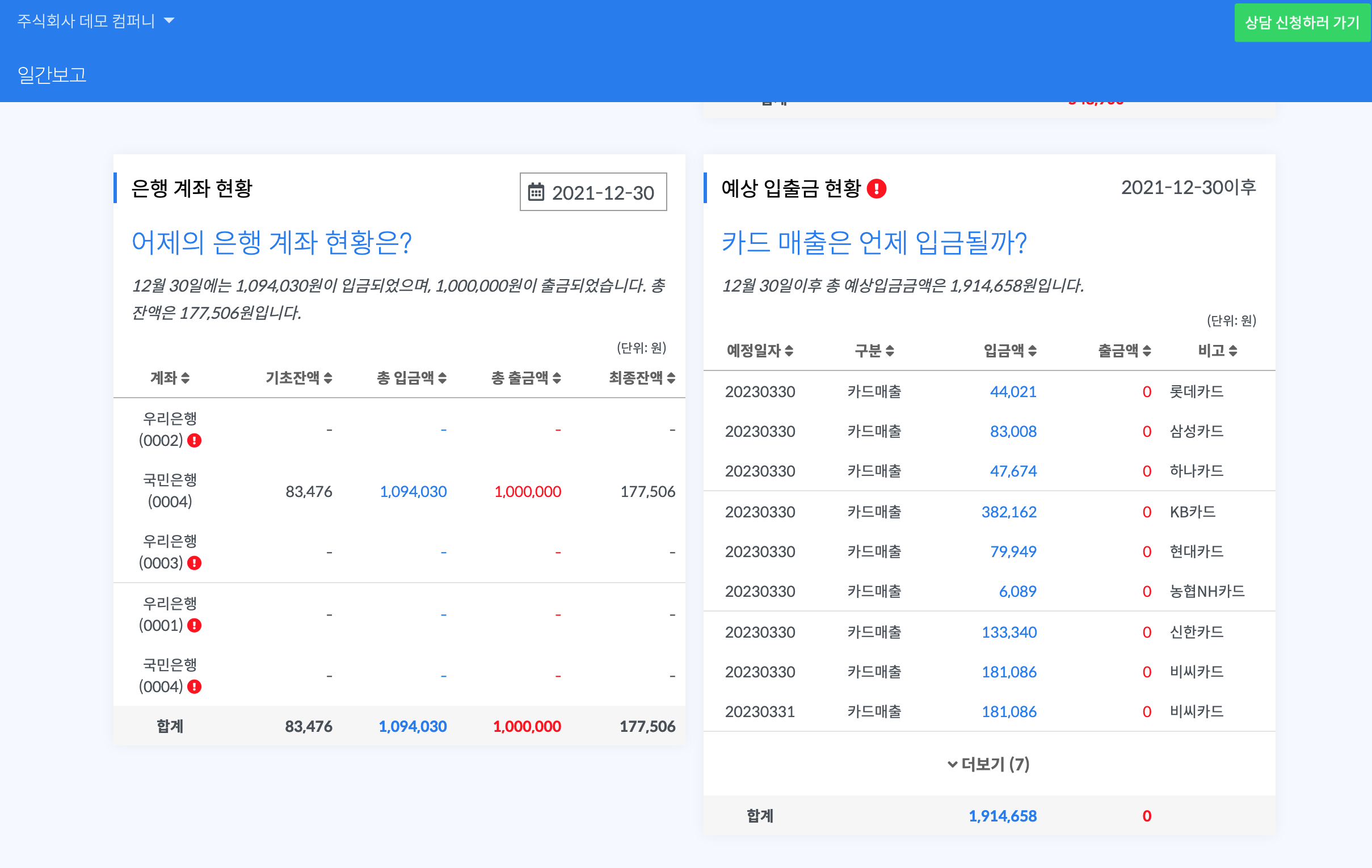Click alert icon next to 우리은행 (0003)
The height and width of the screenshot is (868, 1372).
point(194,563)
